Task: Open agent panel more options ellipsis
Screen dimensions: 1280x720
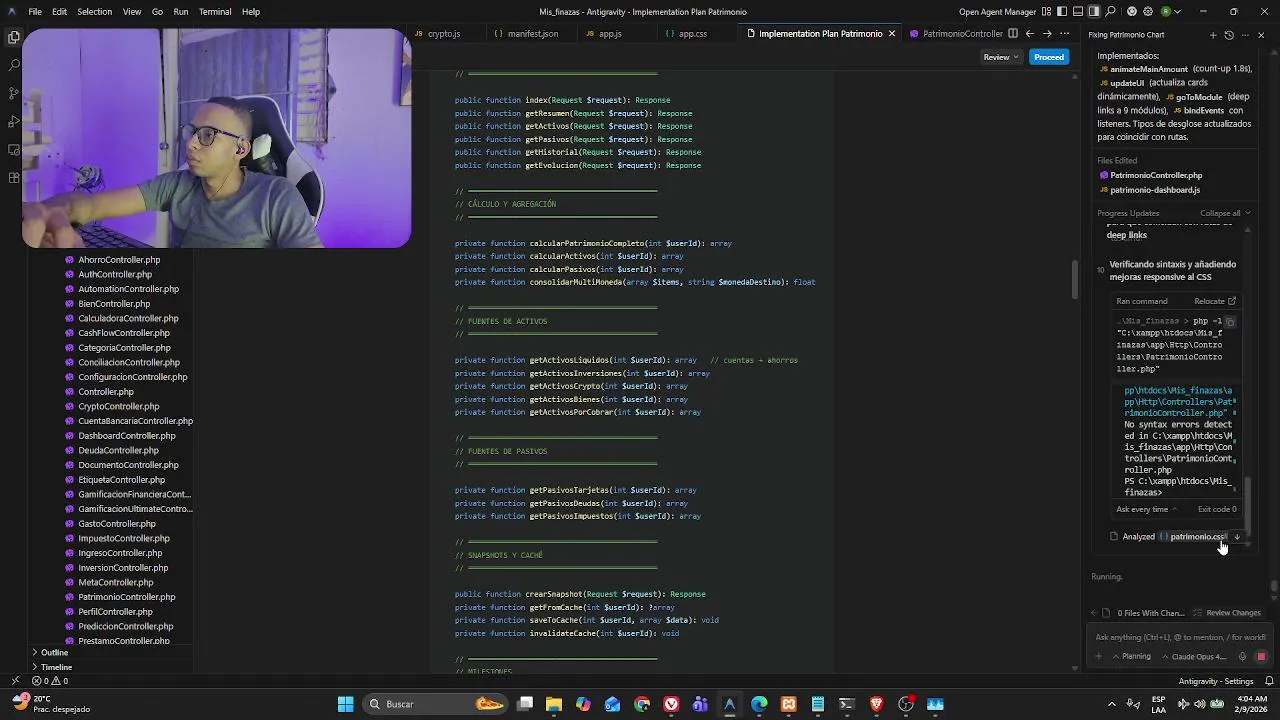Action: (1245, 35)
